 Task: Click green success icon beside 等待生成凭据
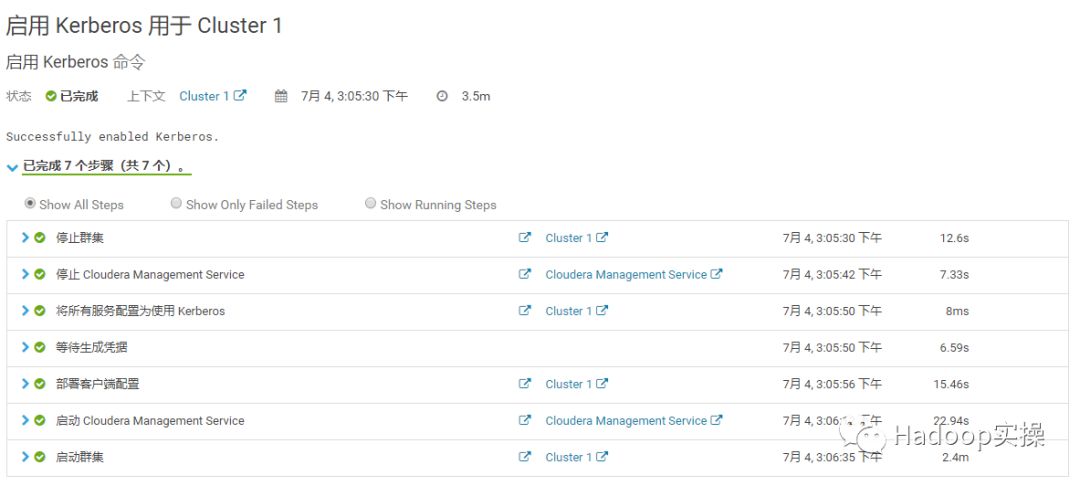40,348
